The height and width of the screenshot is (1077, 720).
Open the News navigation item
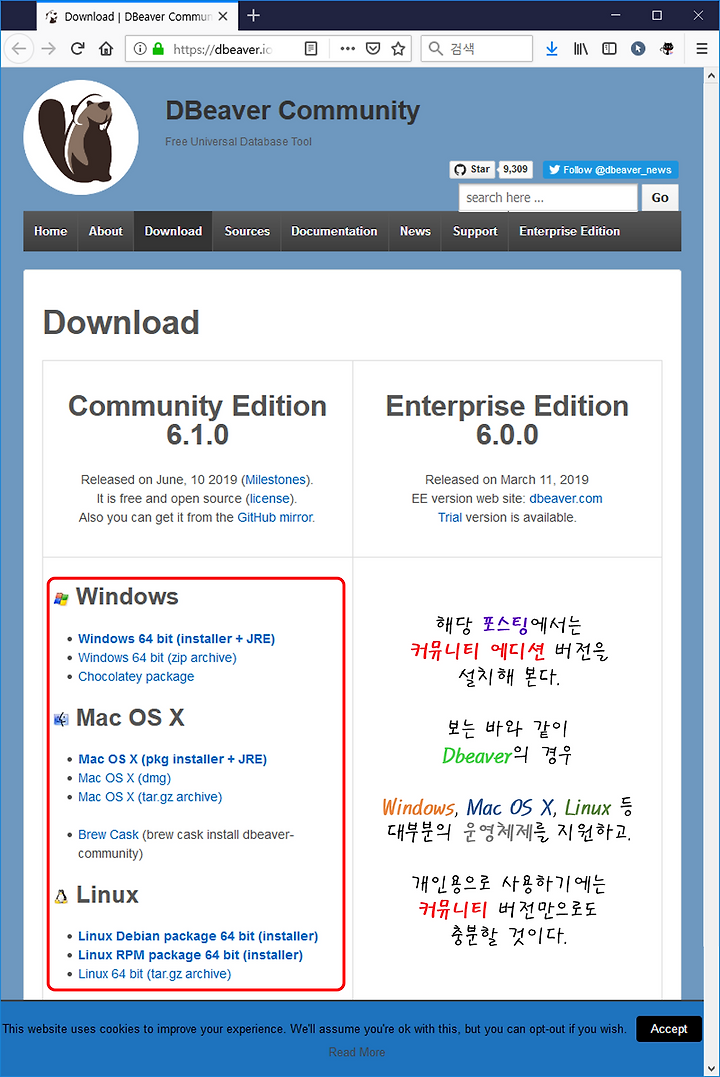click(415, 231)
